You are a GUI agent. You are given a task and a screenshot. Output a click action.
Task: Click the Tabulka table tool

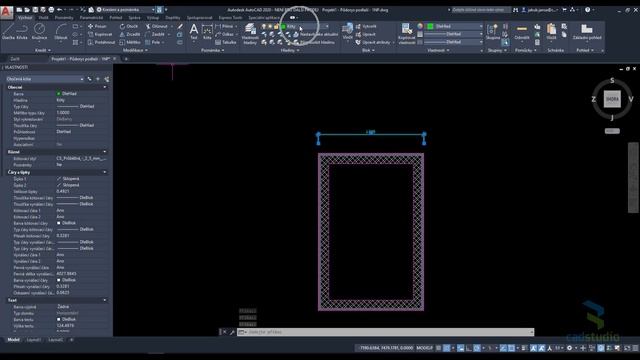coord(226,42)
